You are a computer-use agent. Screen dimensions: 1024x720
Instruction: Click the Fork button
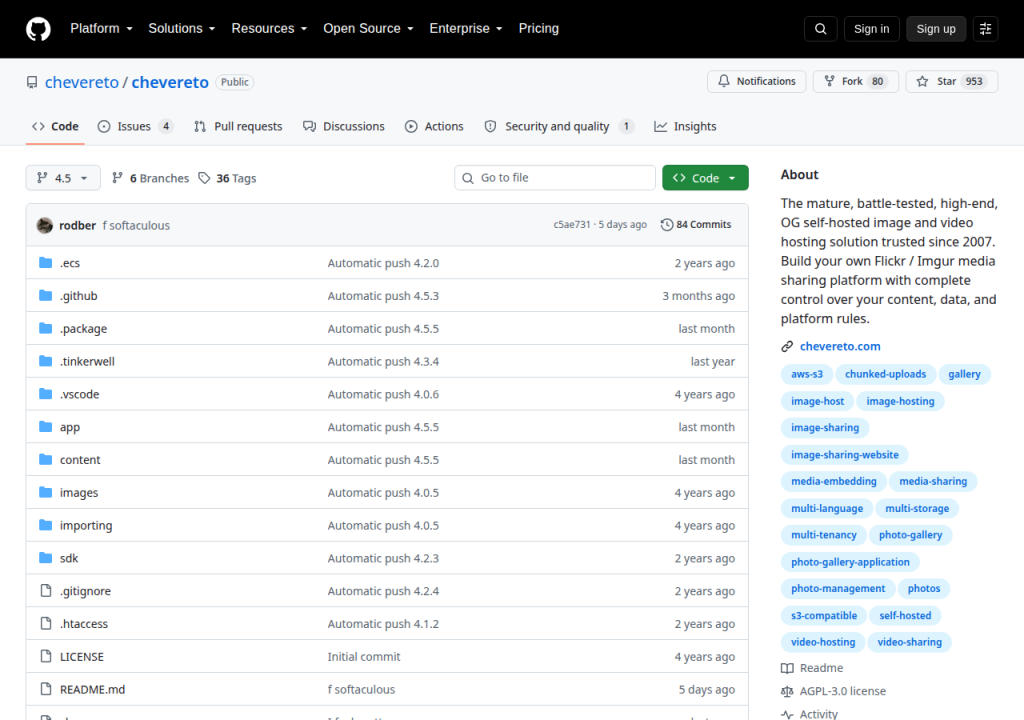click(x=856, y=81)
